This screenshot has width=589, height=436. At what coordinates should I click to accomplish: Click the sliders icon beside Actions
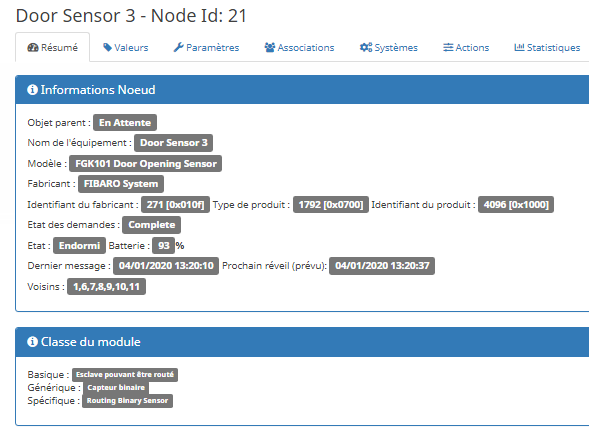[448, 47]
